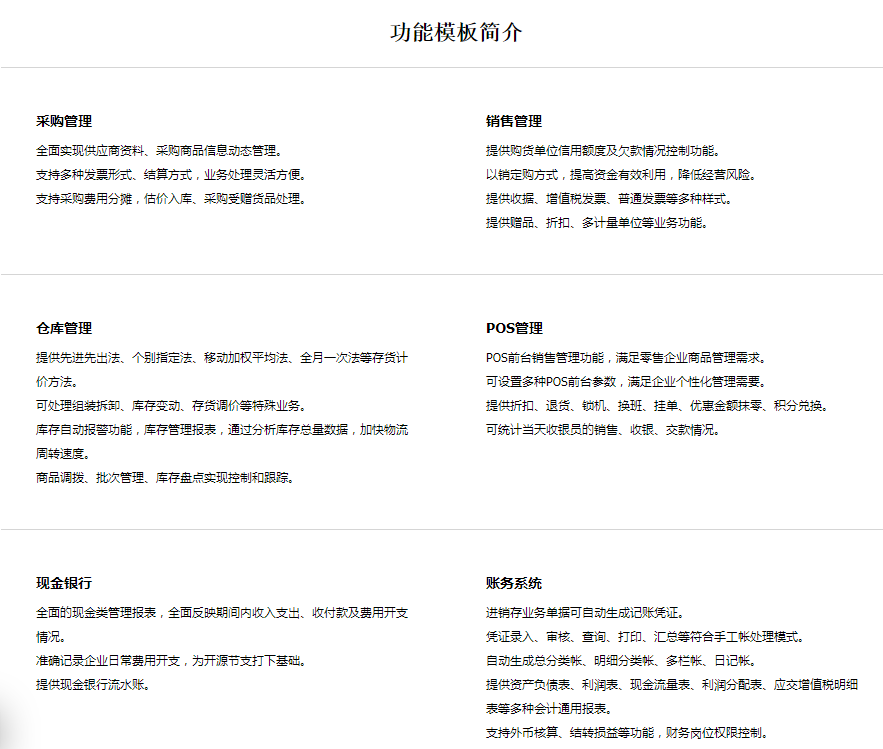883x749 pixels.
Task: Select the POS管理 heading
Action: [515, 328]
